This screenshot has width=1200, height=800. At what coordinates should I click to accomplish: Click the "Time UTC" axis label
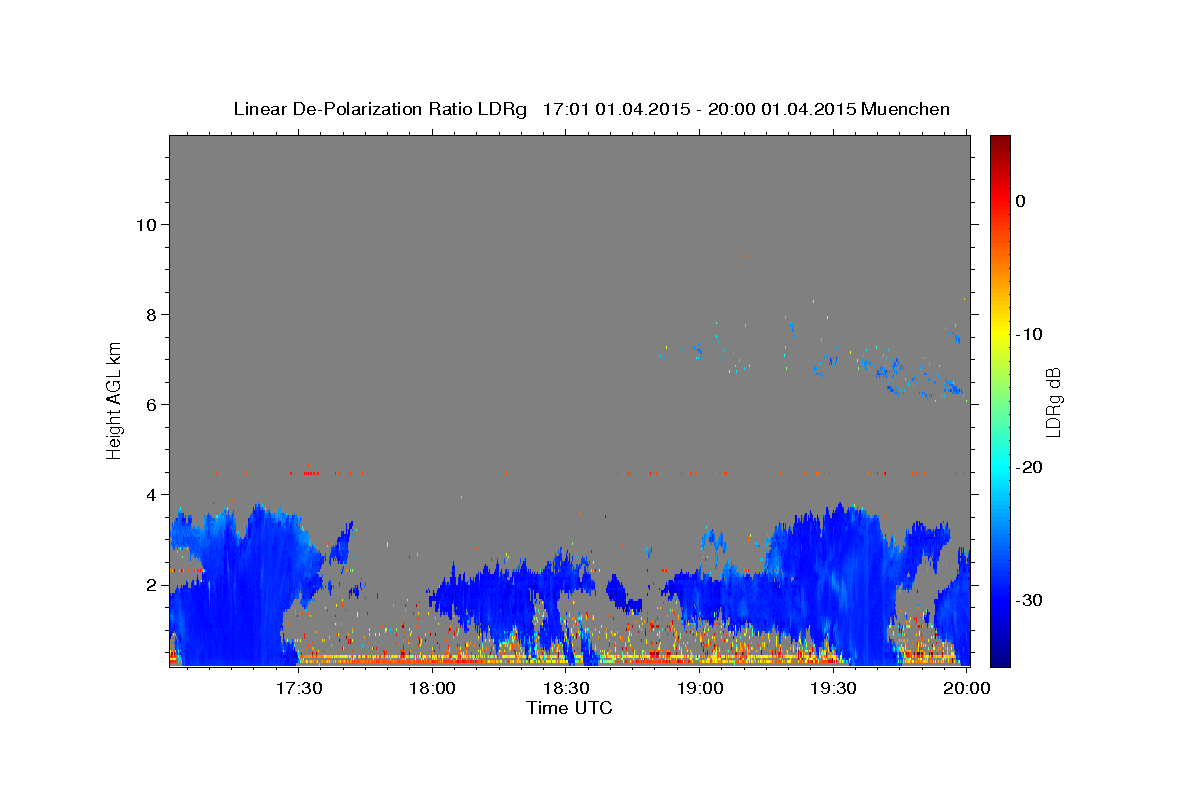click(569, 708)
